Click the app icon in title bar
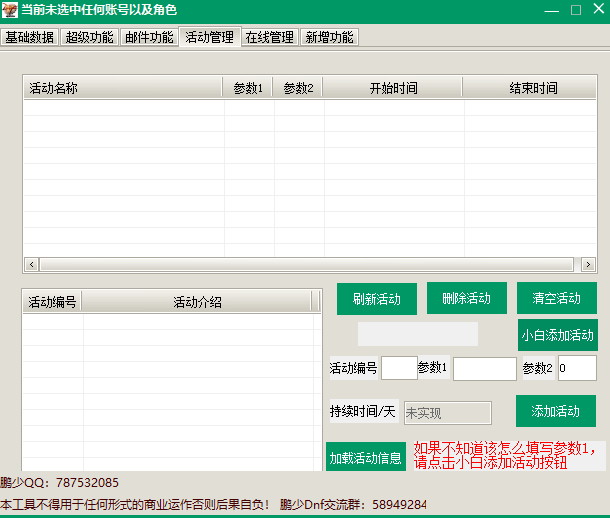610x518 pixels. [10, 10]
